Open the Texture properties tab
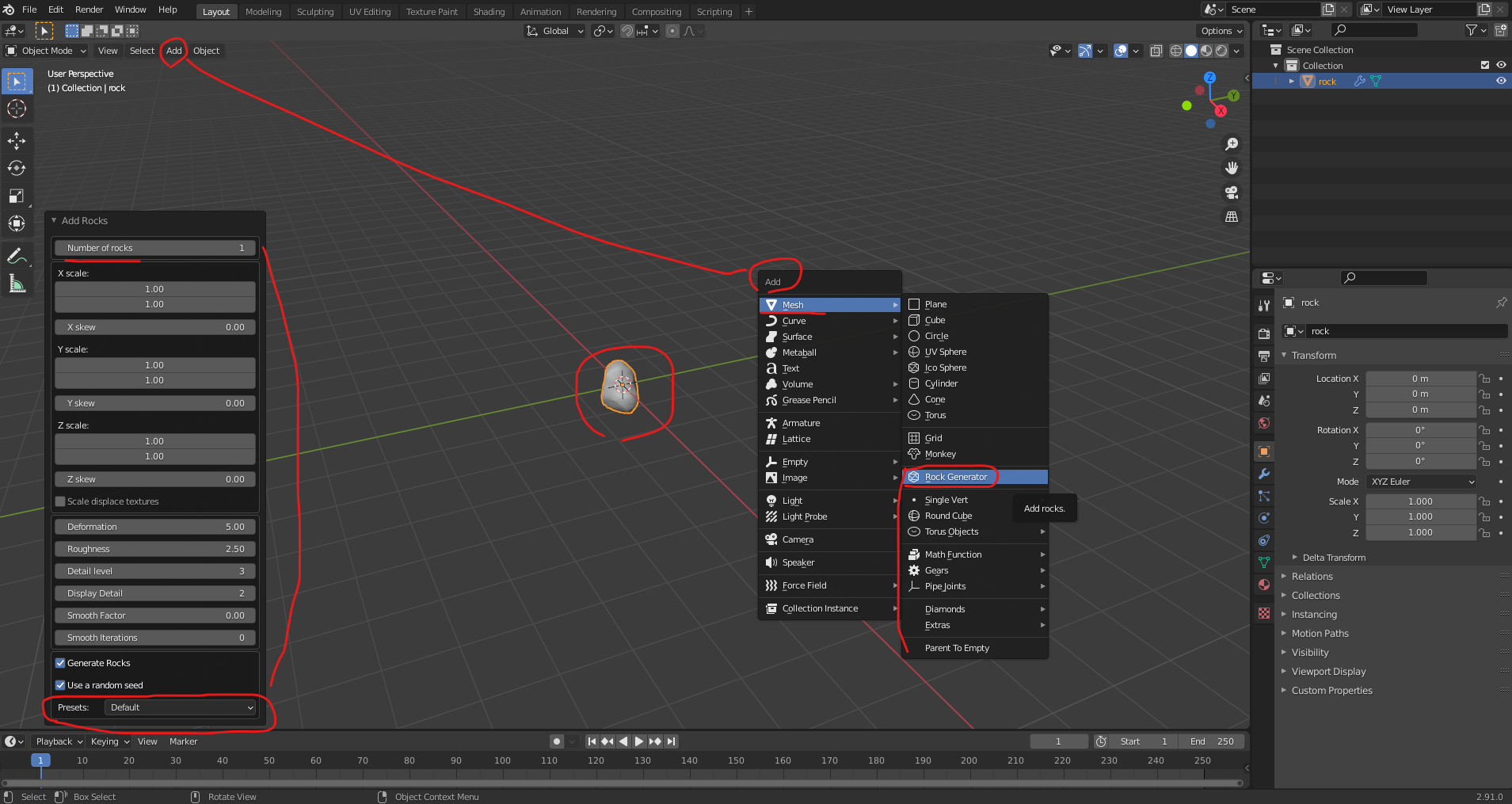The height and width of the screenshot is (804, 1512). click(1264, 613)
